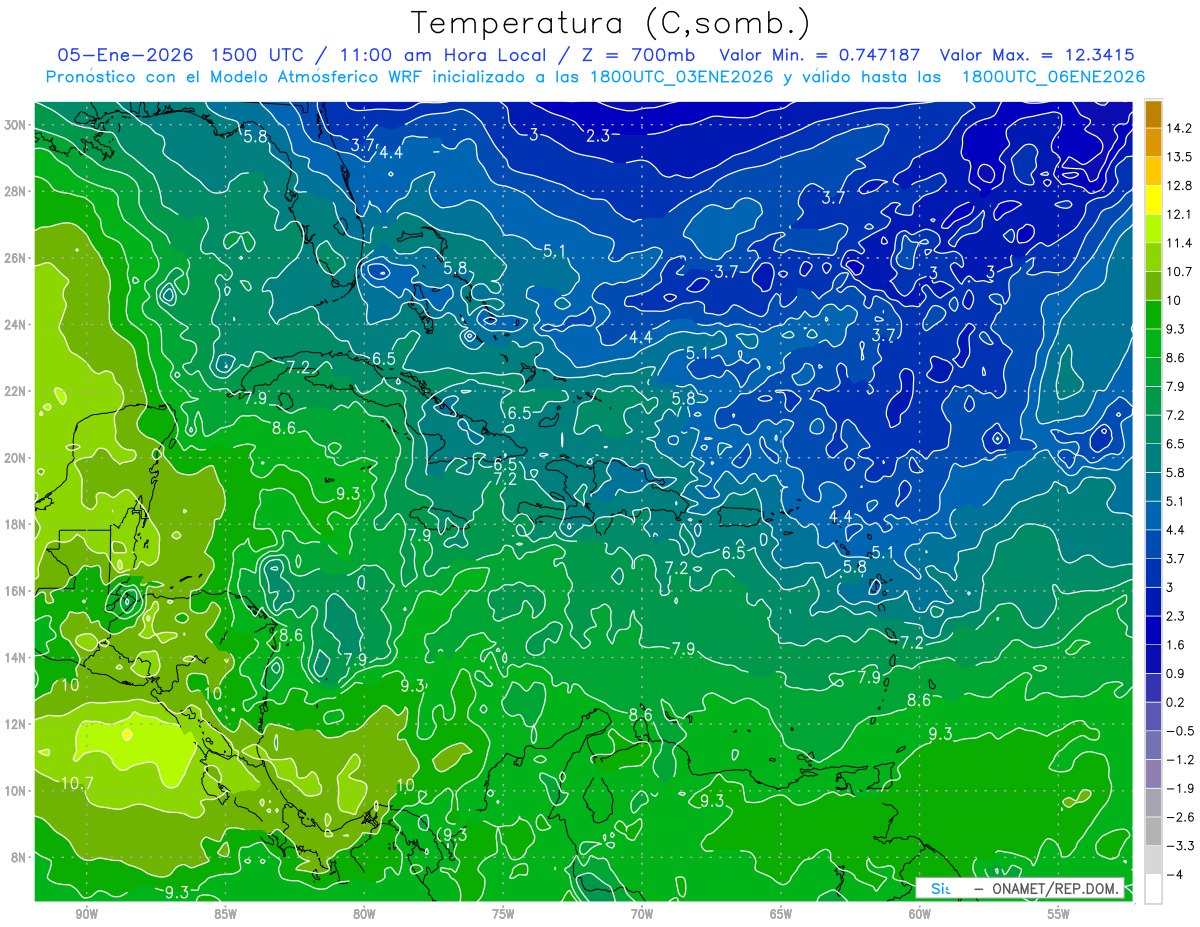The height and width of the screenshot is (927, 1200).
Task: Click the colorbar label "13.5"
Action: 1179,157
